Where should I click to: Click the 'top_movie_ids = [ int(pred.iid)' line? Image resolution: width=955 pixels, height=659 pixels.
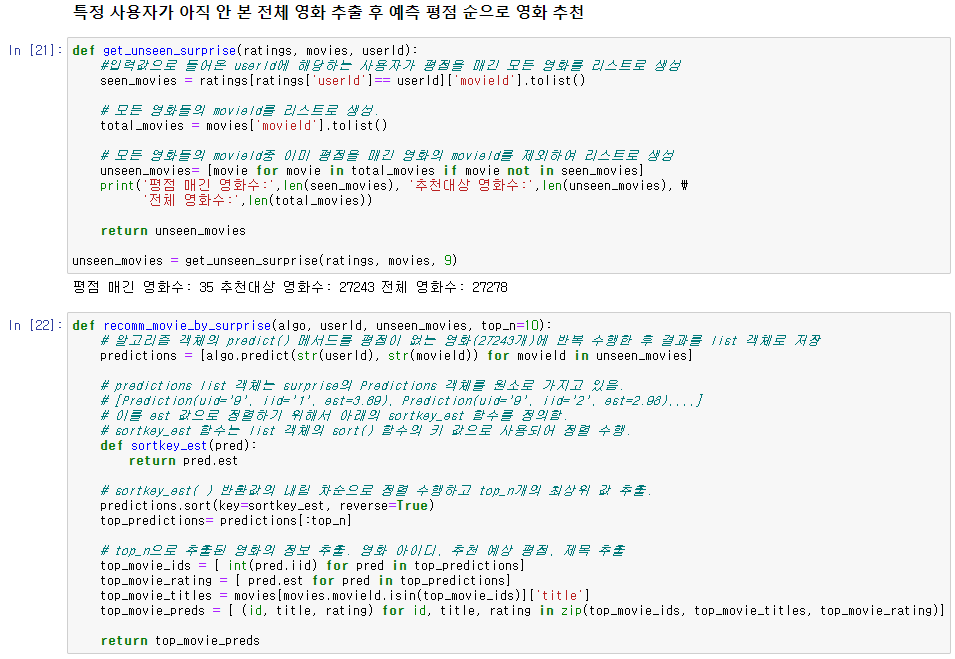pyautogui.click(x=312, y=565)
